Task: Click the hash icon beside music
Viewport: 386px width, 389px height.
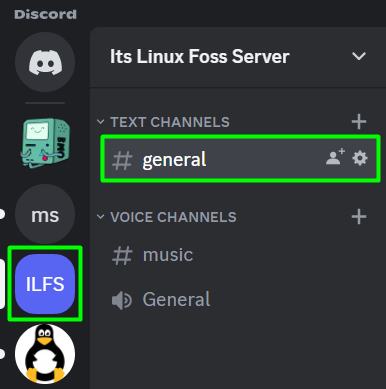Action: coord(122,256)
